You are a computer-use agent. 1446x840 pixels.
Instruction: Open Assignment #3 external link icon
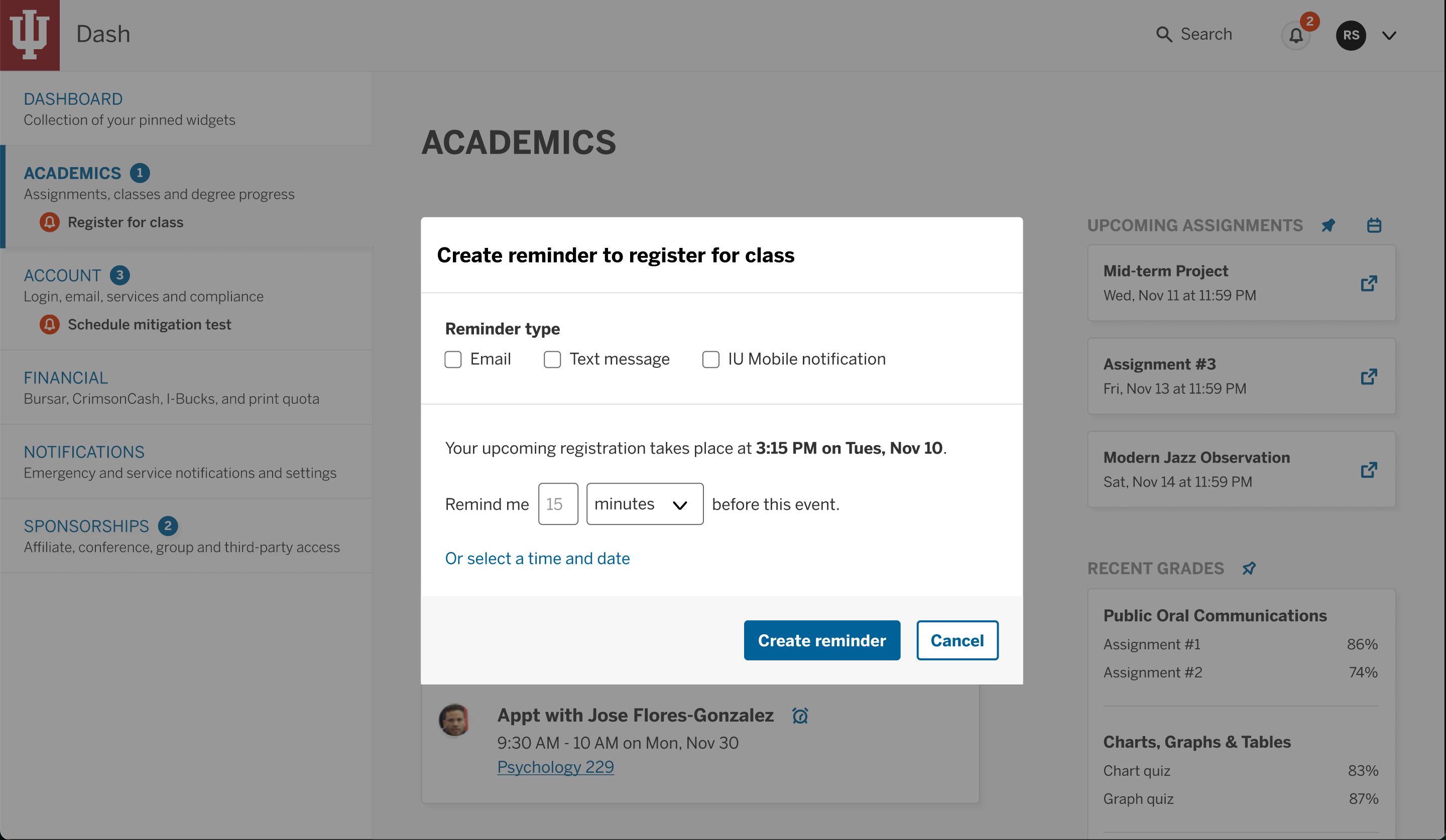(1369, 377)
